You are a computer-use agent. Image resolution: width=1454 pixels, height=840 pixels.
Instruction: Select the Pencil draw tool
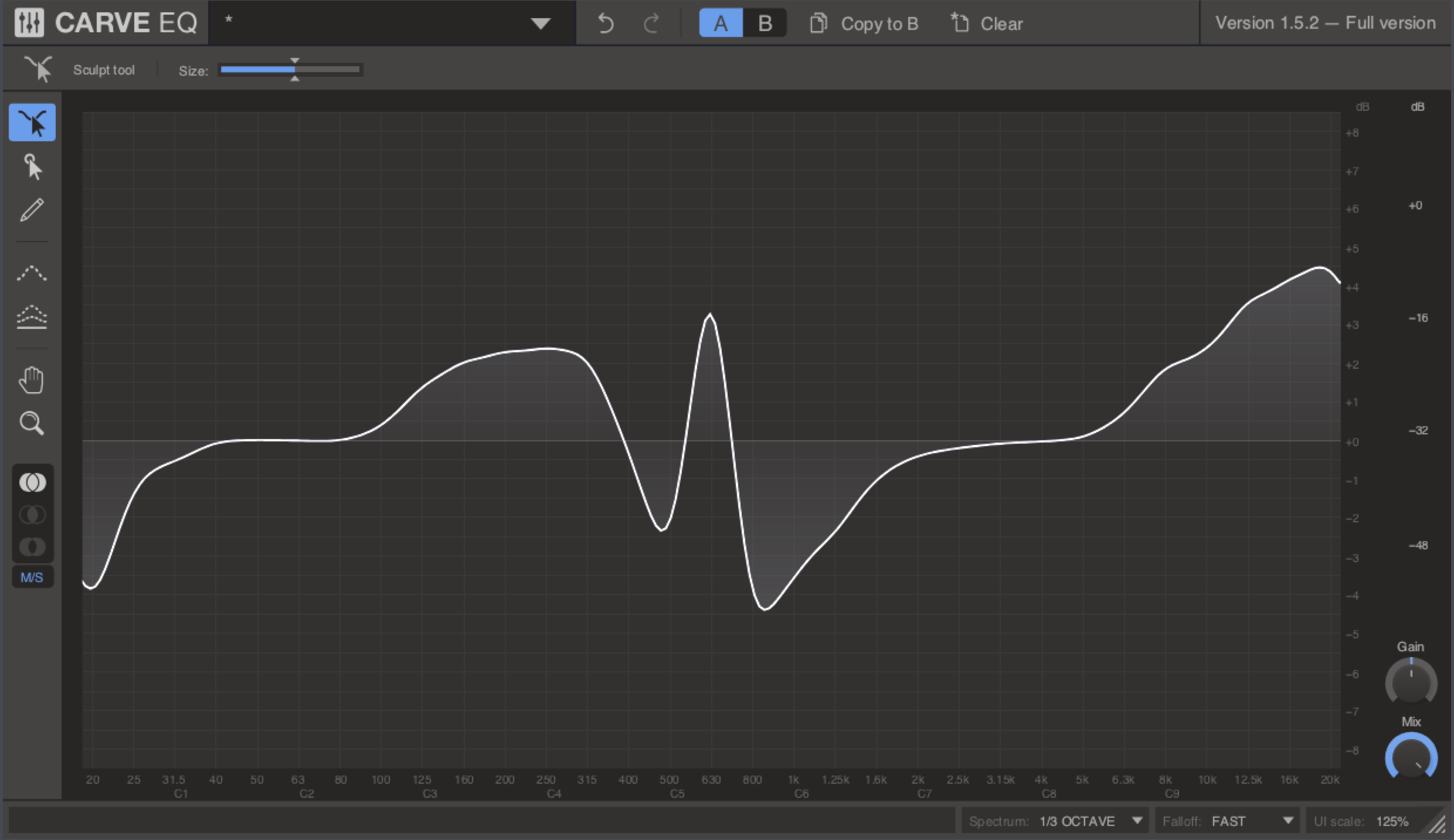[x=32, y=210]
